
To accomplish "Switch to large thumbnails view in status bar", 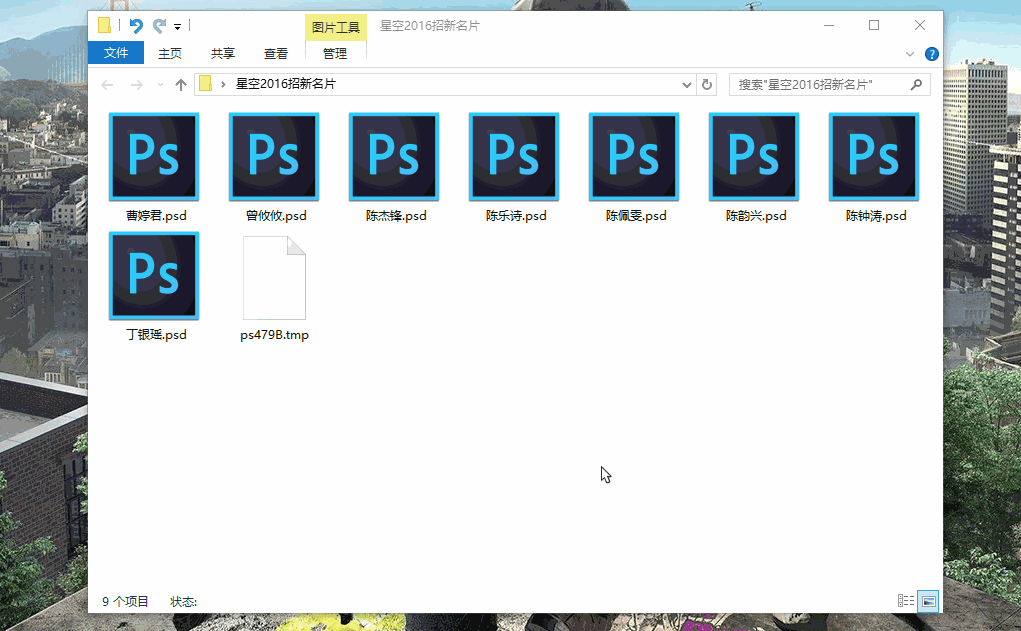I will click(927, 600).
